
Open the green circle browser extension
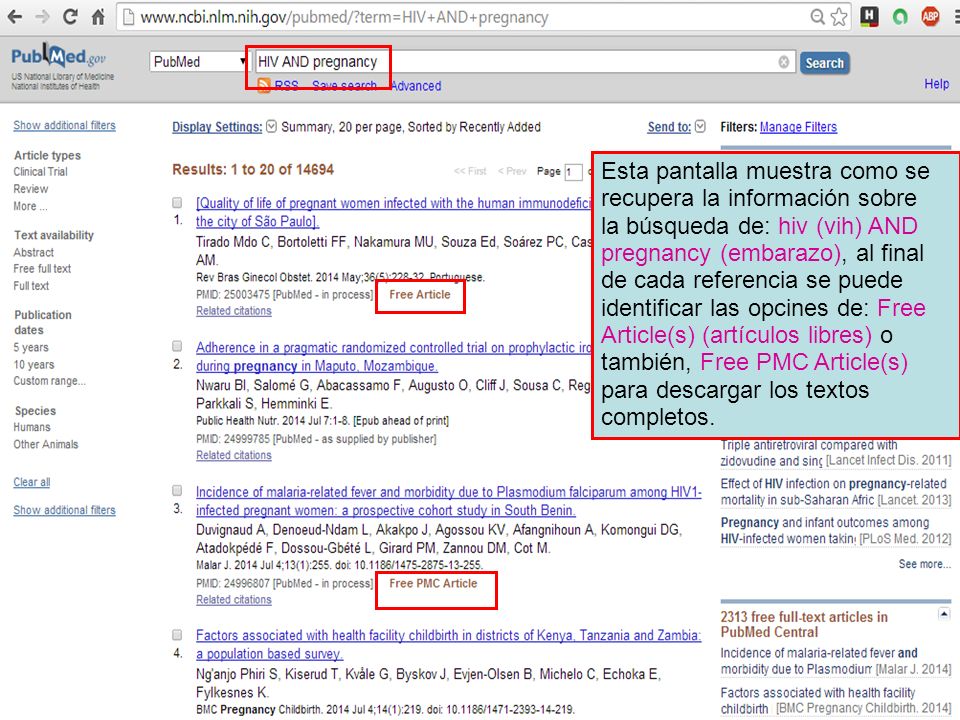coord(900,17)
